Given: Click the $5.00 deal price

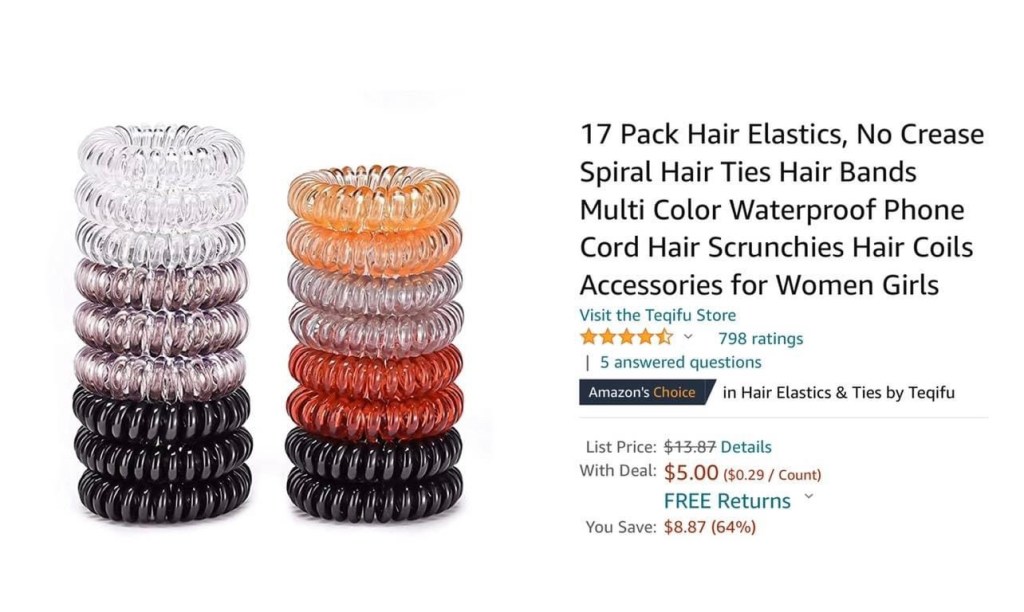Looking at the screenshot, I should pos(691,472).
